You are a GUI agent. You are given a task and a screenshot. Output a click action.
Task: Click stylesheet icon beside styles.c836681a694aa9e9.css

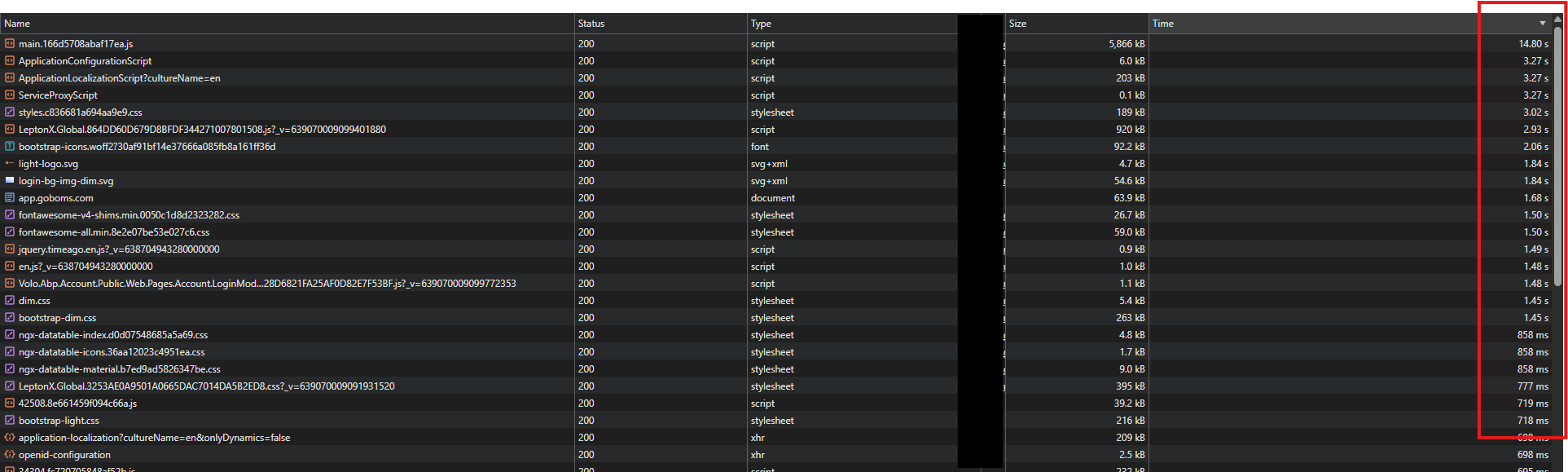(10, 112)
